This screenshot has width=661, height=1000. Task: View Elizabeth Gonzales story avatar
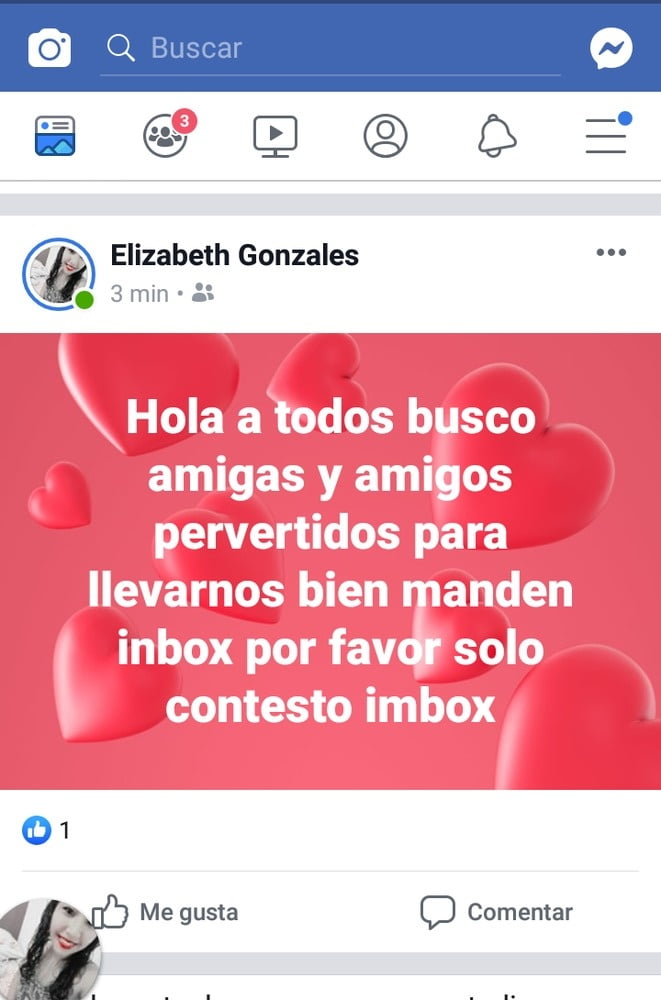click(59, 274)
